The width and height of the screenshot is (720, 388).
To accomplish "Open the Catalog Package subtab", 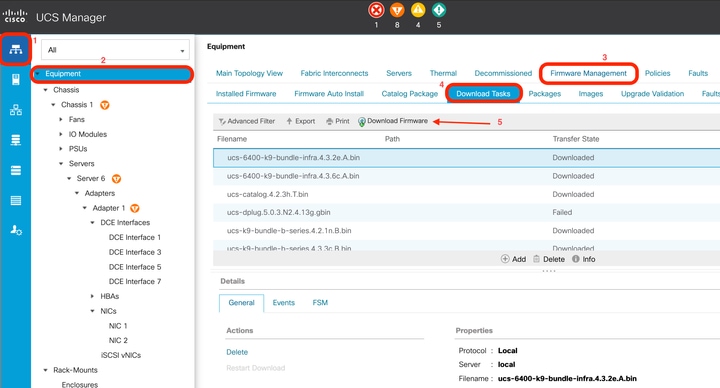I will tap(410, 94).
